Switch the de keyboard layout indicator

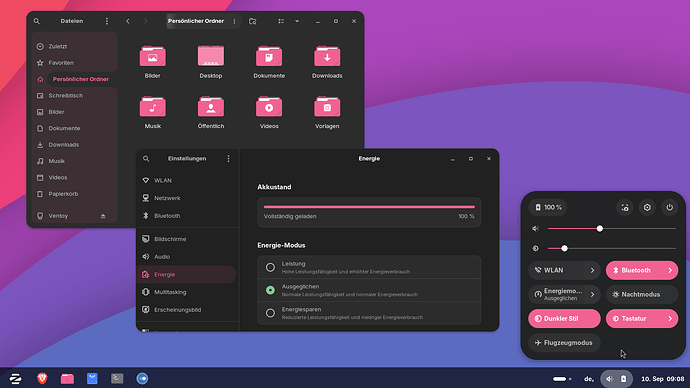(x=589, y=379)
